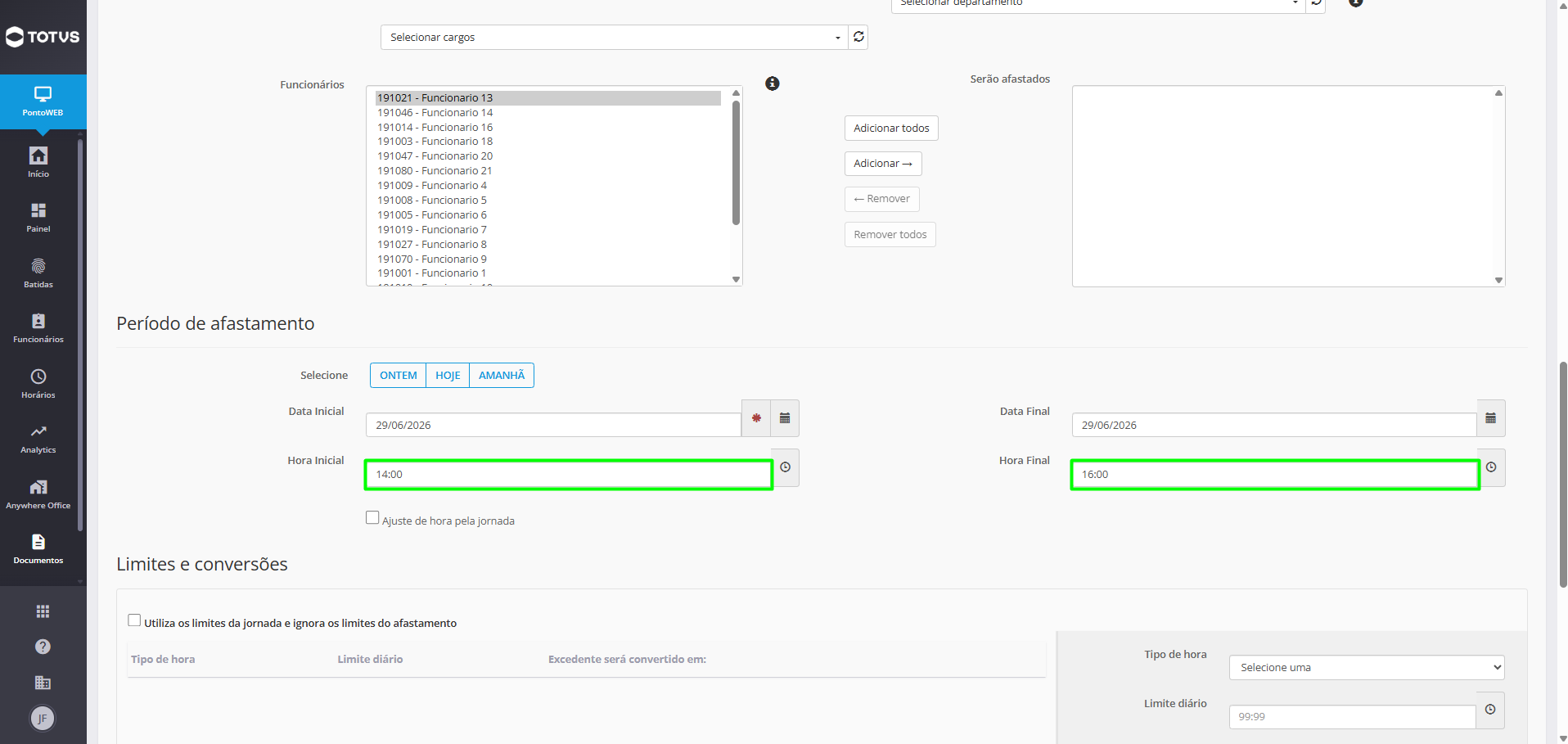Click the Limite diário 99:99 field
Image resolution: width=1568 pixels, height=744 pixels.
click(1352, 716)
